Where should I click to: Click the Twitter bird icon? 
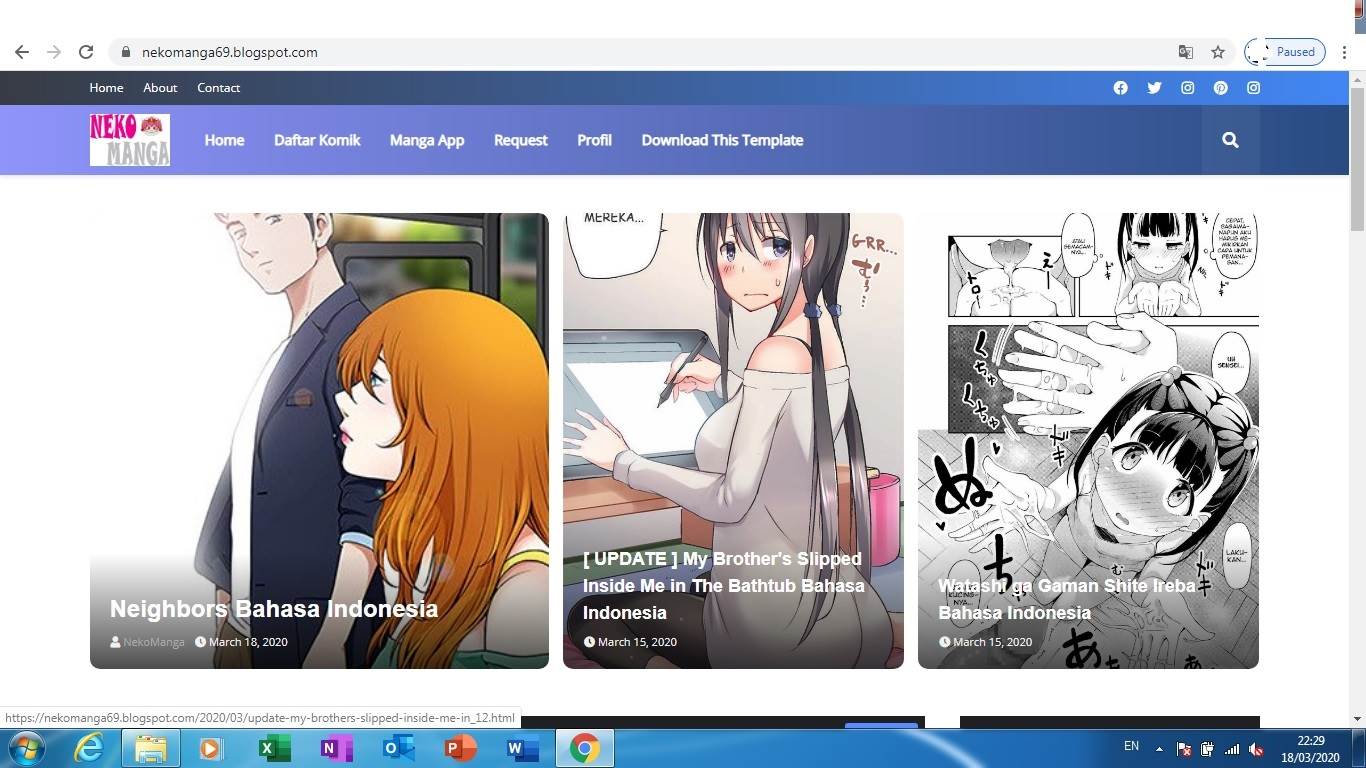point(1154,88)
